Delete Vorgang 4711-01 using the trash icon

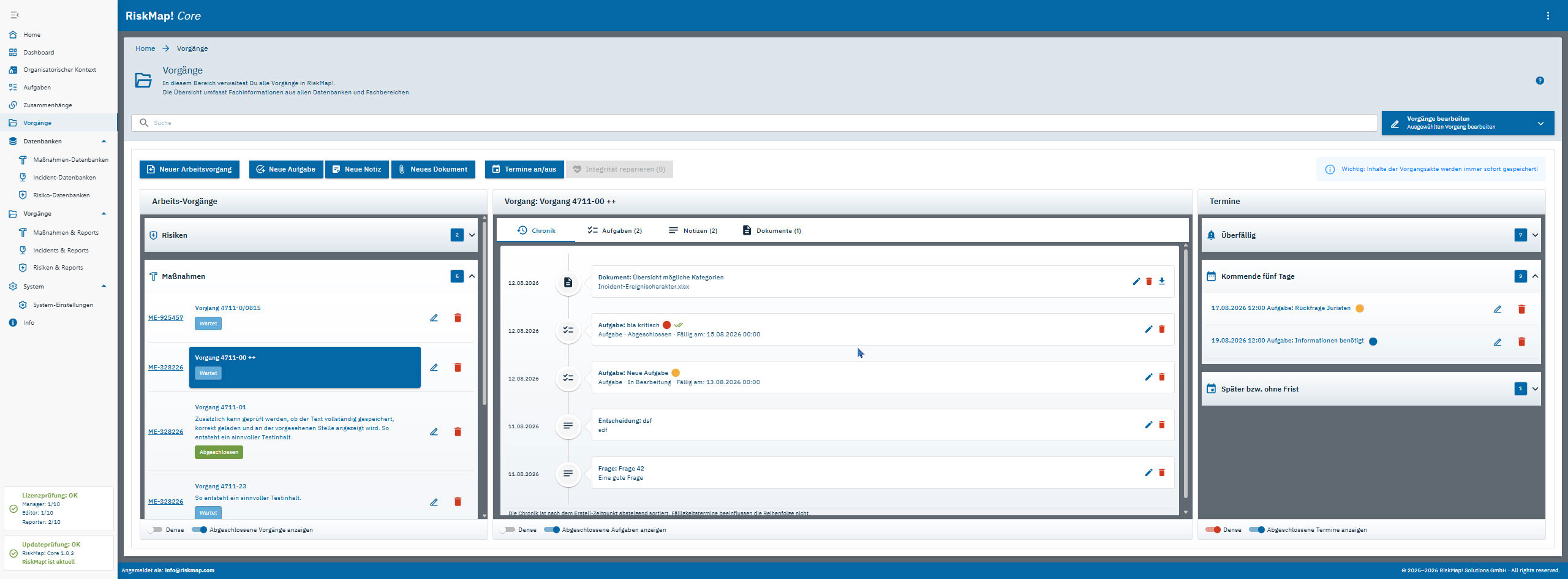(458, 432)
